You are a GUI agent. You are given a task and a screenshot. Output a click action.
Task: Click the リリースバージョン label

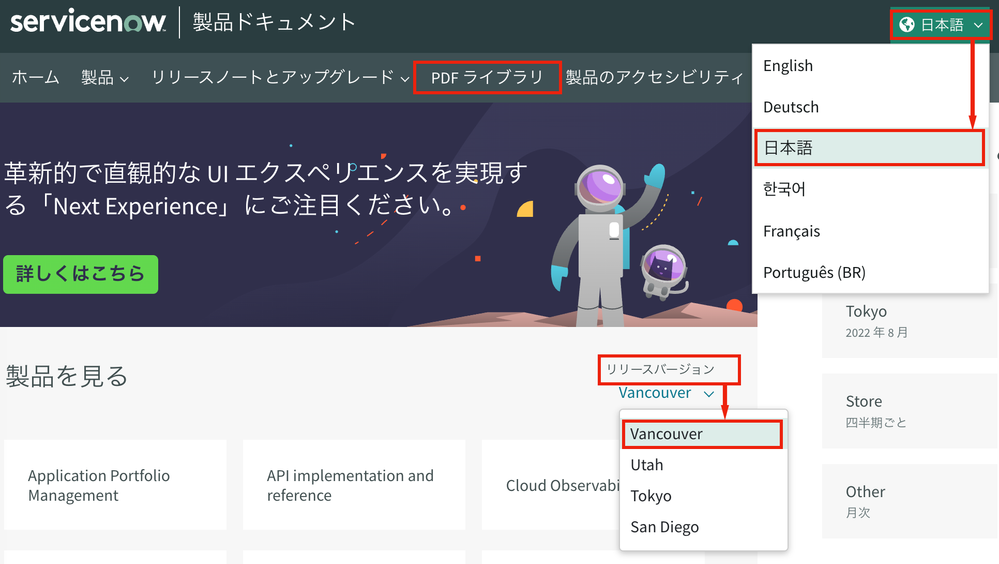pos(660,370)
